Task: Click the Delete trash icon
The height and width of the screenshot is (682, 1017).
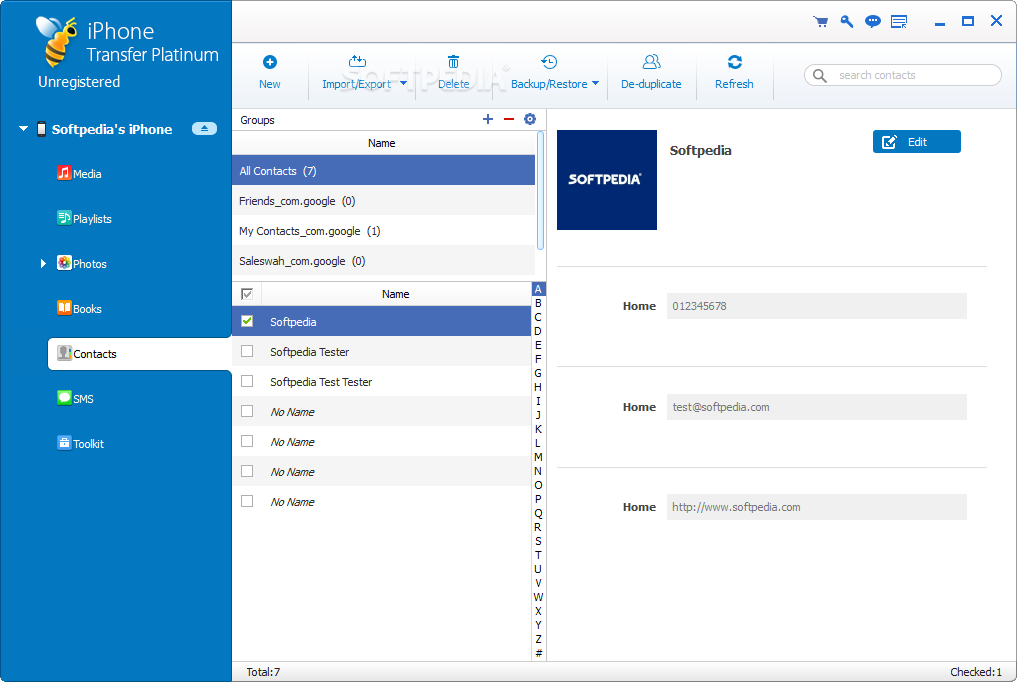Action: click(453, 62)
